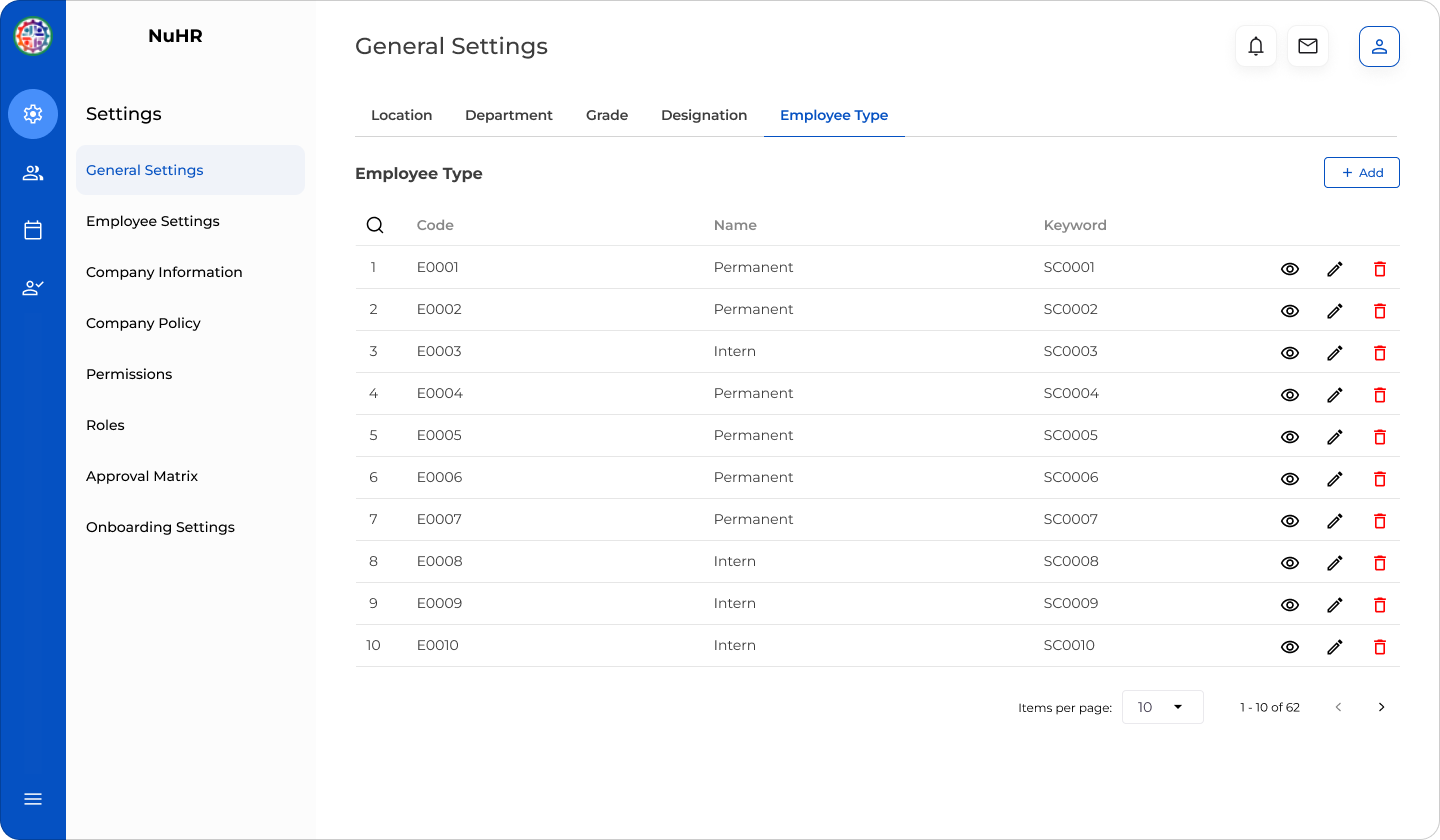1440x840 pixels.
Task: Open Company Policy settings
Action: click(x=143, y=323)
